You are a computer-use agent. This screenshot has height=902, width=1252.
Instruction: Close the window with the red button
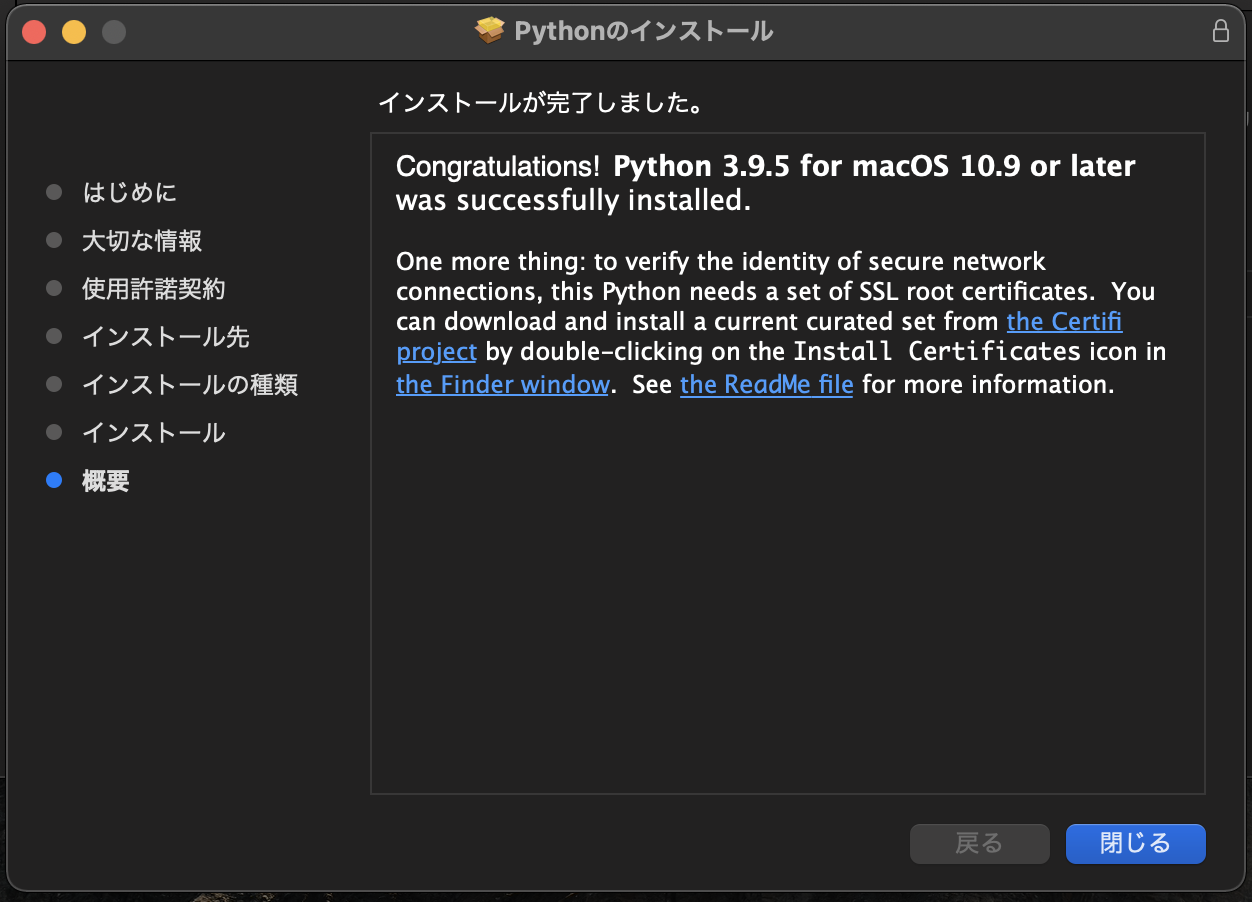[x=34, y=32]
